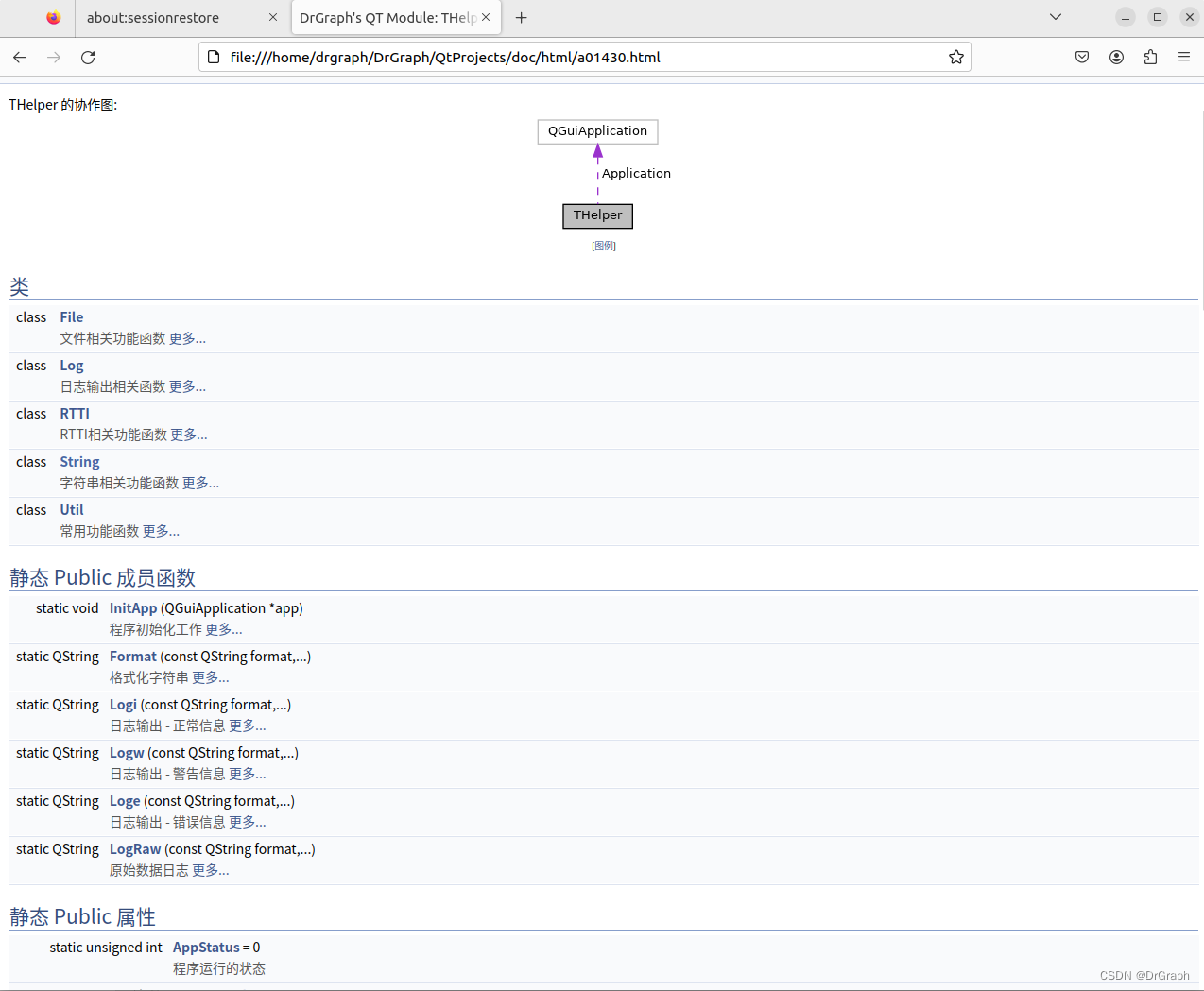Open the Log class link
This screenshot has width=1204, height=991.
72,366
